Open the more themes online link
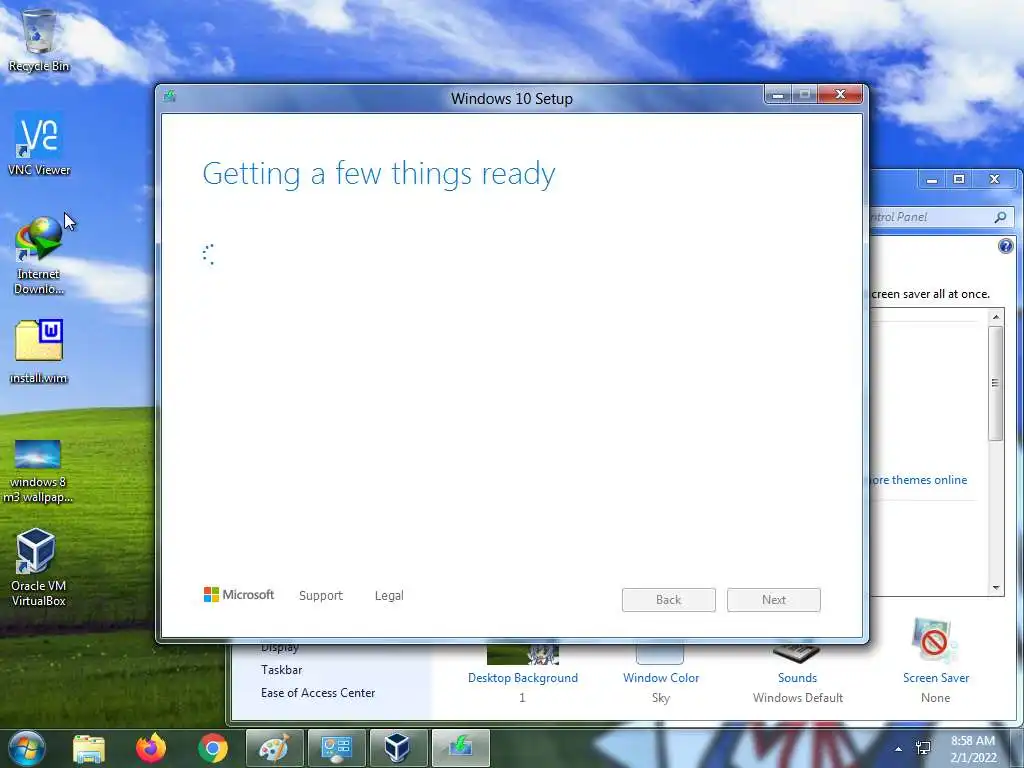This screenshot has height=768, width=1024. tap(919, 480)
